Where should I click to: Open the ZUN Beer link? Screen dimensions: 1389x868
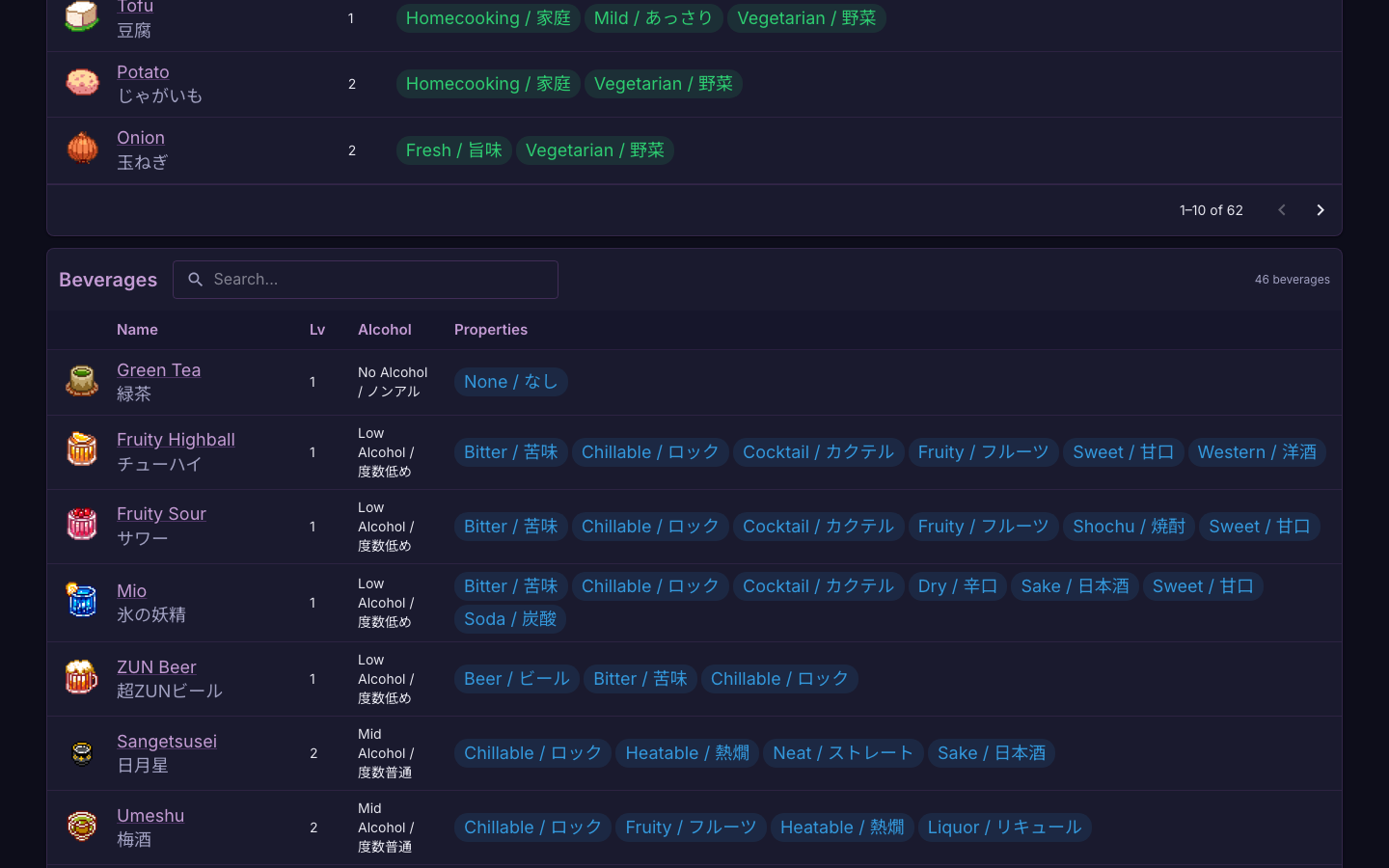tap(156, 667)
